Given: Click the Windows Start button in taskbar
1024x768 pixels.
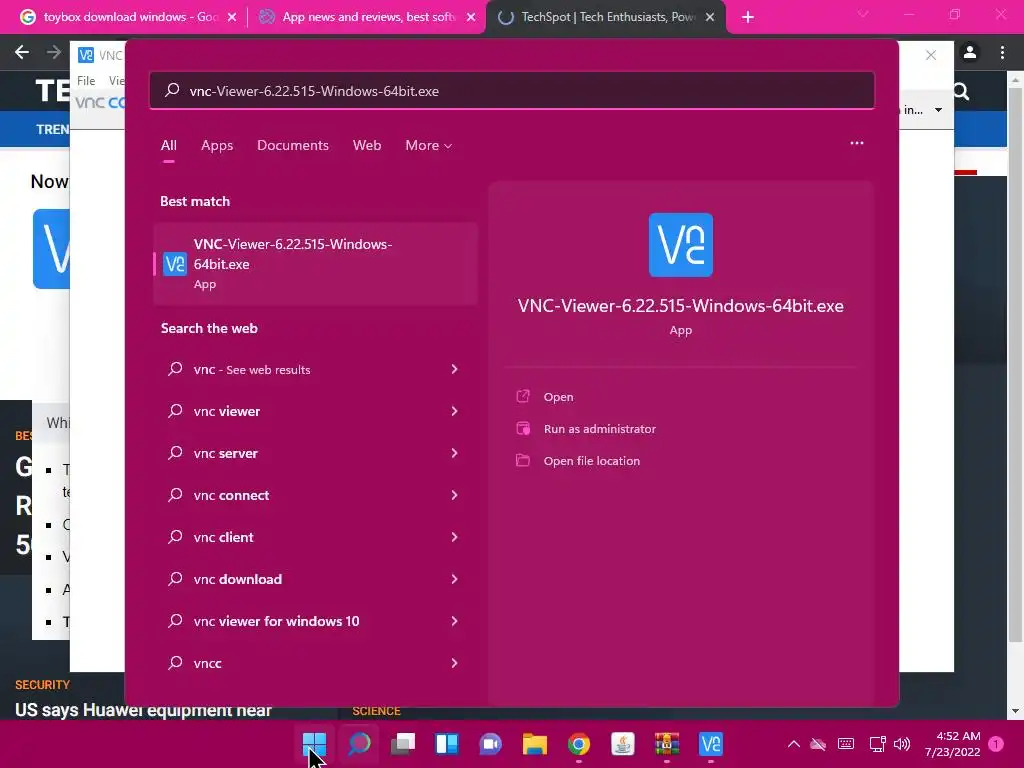Looking at the screenshot, I should (314, 744).
